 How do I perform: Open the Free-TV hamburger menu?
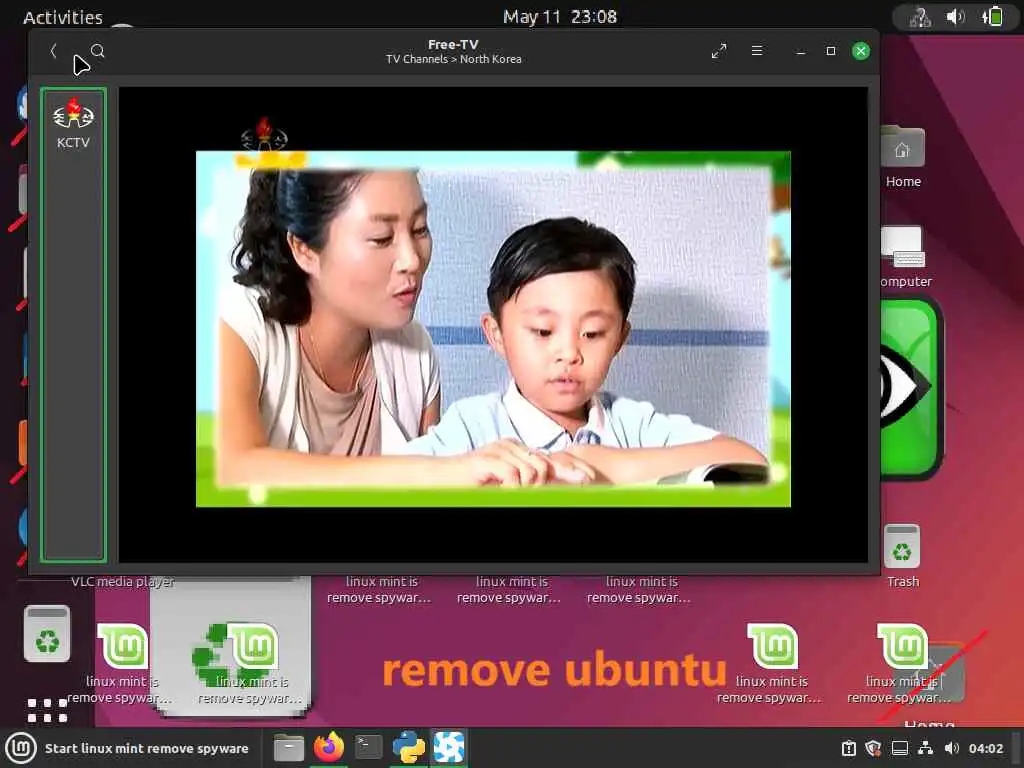[x=757, y=50]
